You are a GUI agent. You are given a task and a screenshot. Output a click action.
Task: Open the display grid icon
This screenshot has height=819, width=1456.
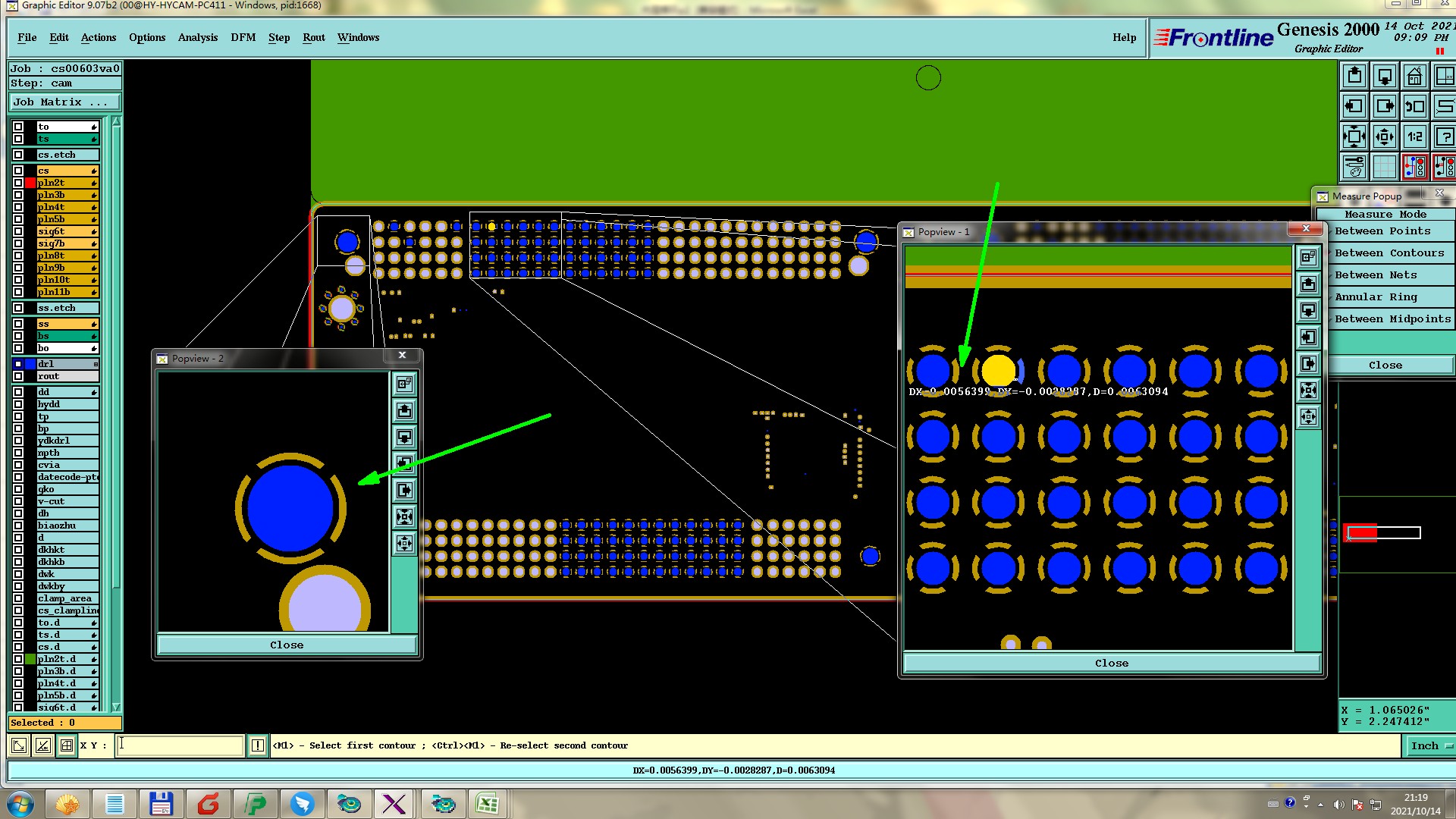[x=1384, y=167]
